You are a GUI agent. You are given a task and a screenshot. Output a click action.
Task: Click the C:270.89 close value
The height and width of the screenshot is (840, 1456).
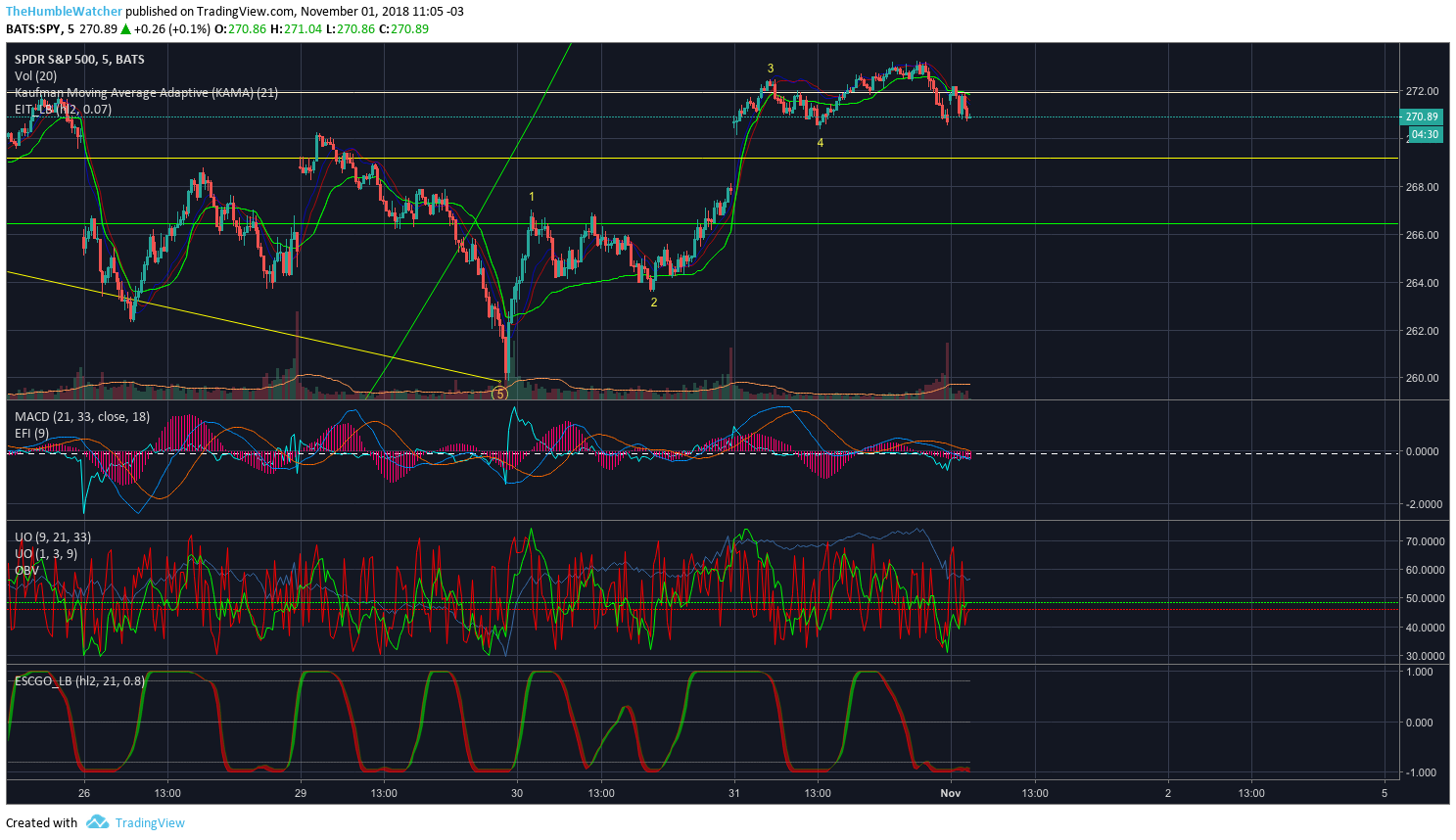click(403, 29)
